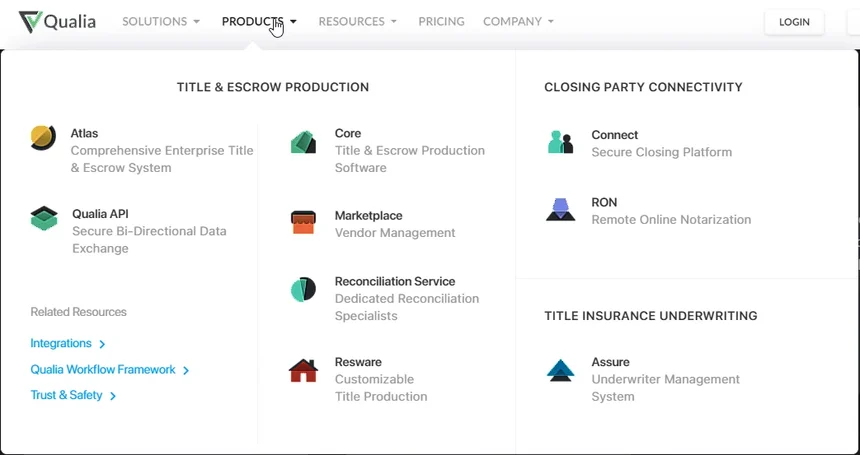Select the Atlas product title
Screen dimensions: 860x455
84,133
